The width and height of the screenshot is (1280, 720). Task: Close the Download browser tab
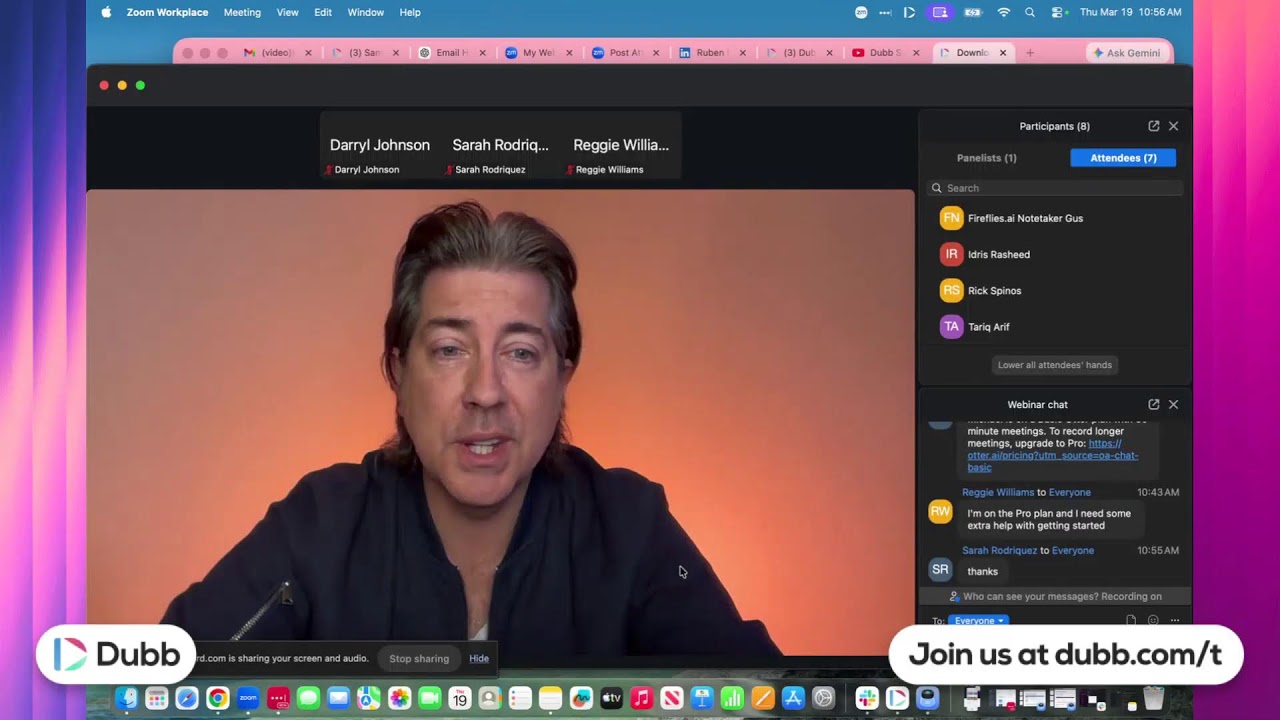click(1003, 53)
